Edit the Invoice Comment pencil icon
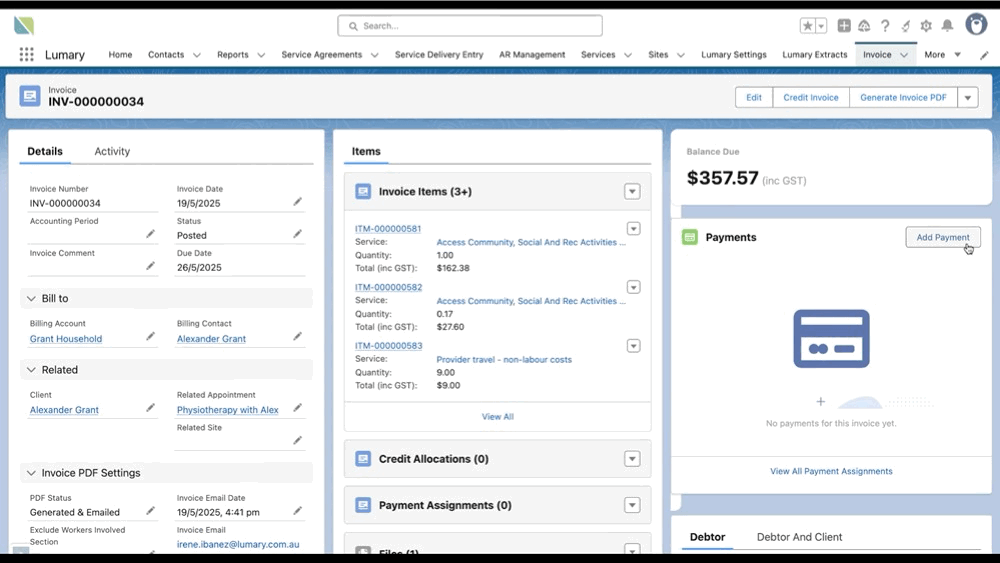The width and height of the screenshot is (1000, 563). tap(150, 266)
